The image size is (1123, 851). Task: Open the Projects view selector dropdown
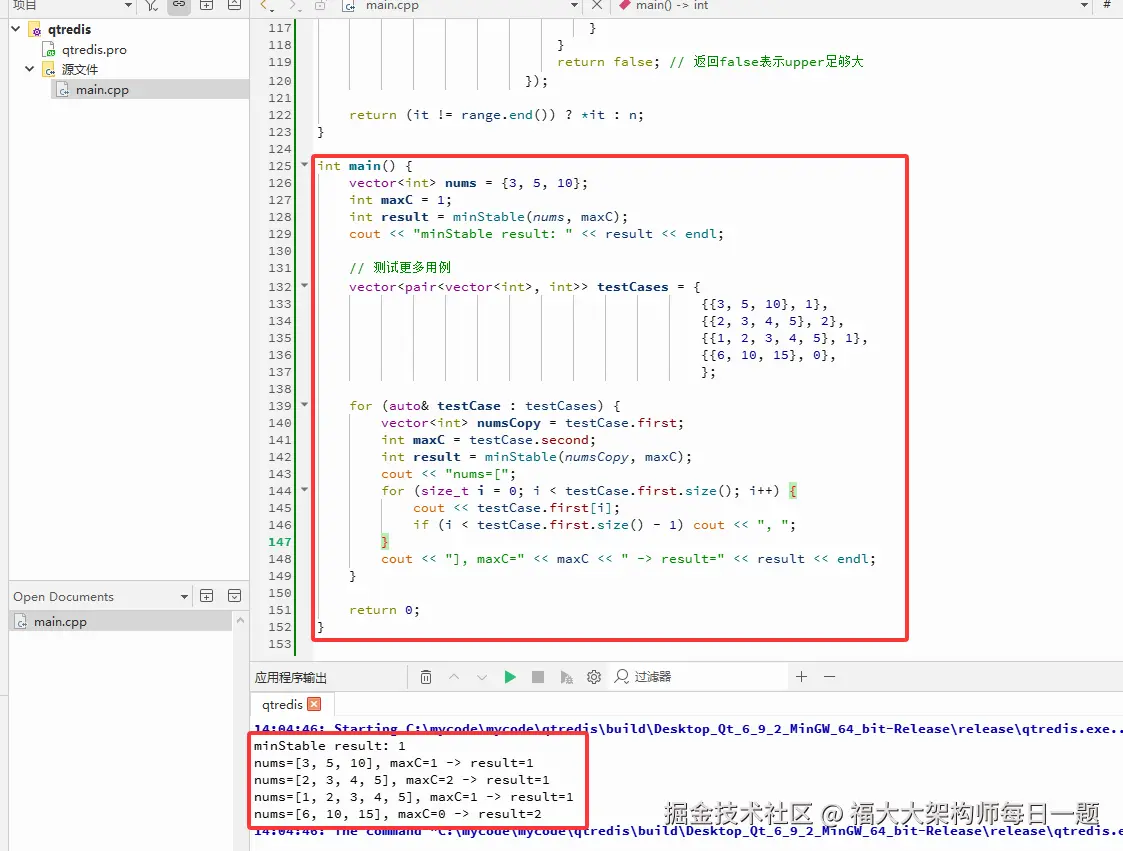pos(127,5)
